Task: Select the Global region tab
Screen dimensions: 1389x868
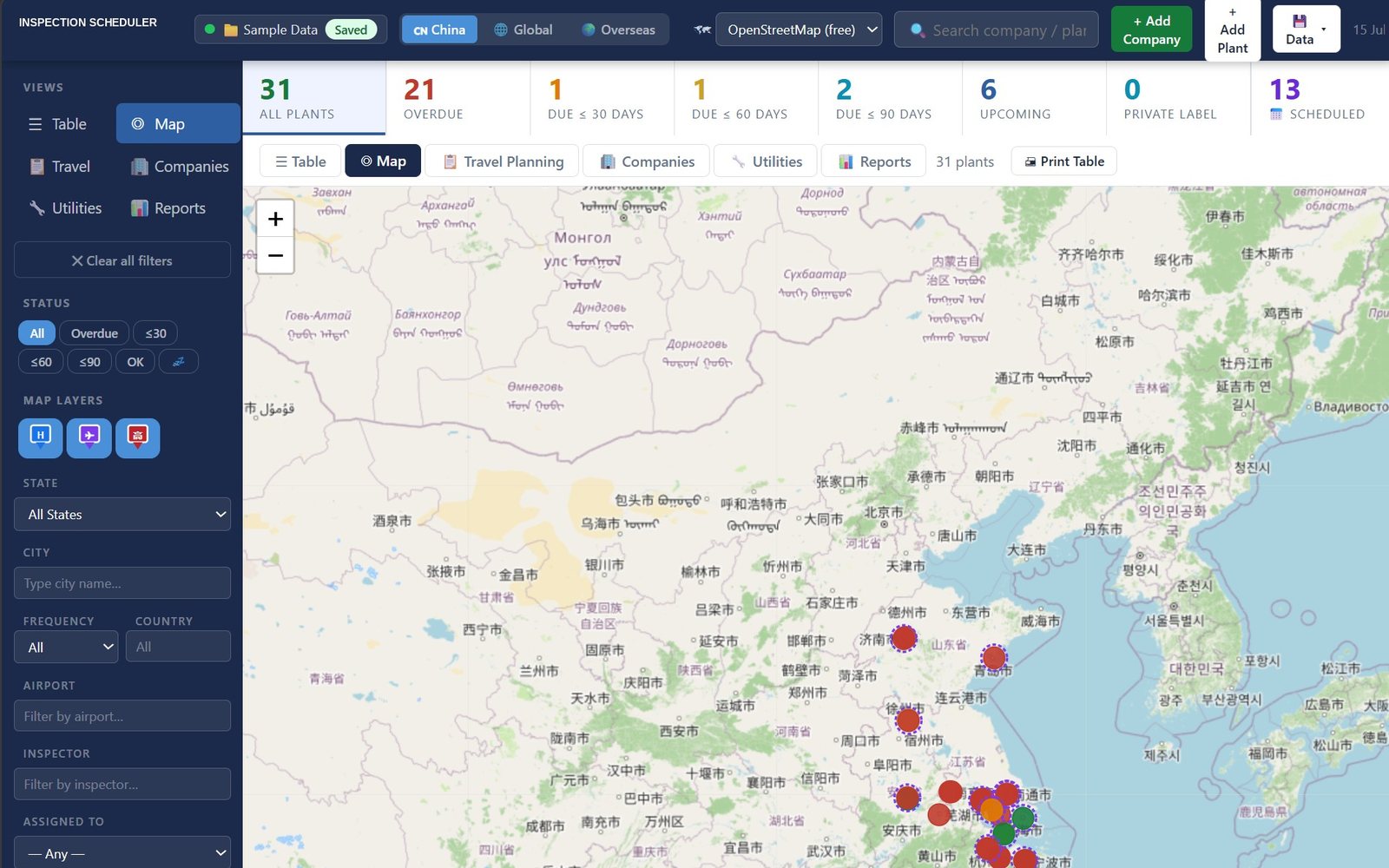Action: (x=523, y=30)
